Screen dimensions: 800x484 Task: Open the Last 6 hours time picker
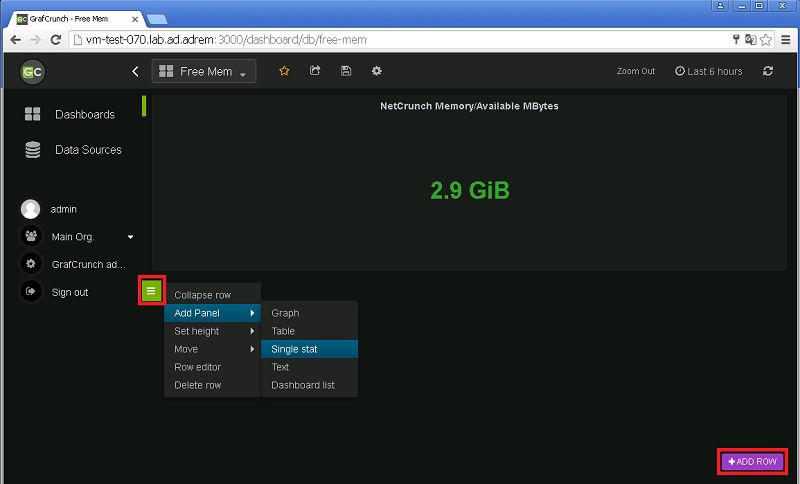709,71
